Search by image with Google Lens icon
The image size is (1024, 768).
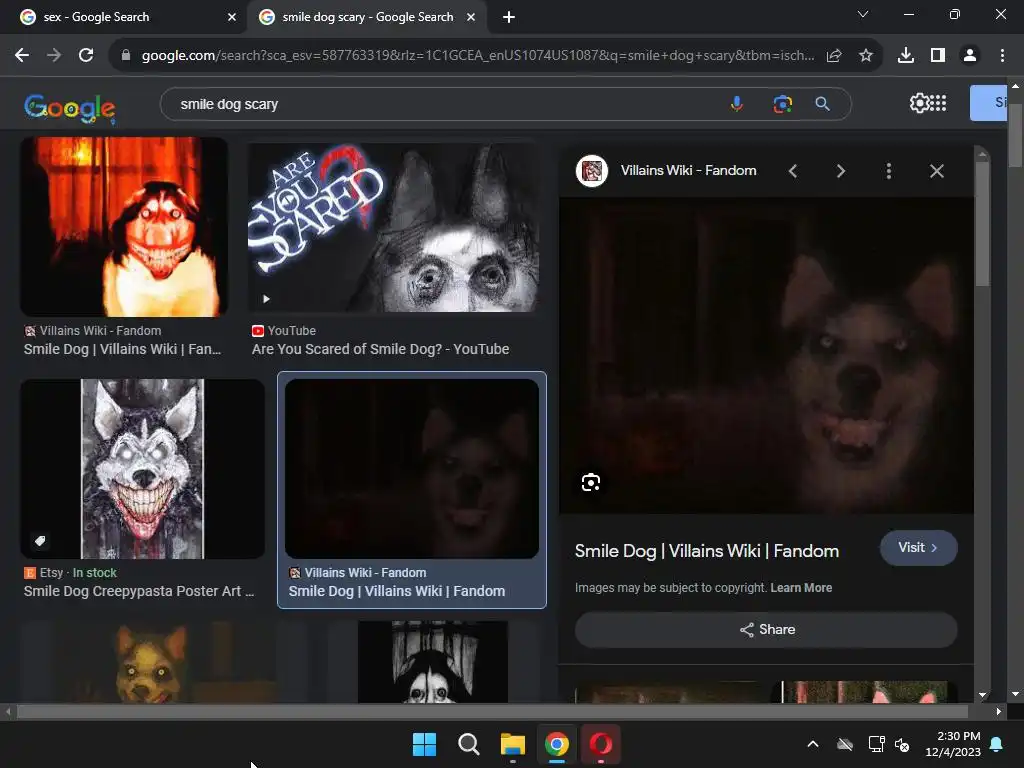(x=782, y=104)
